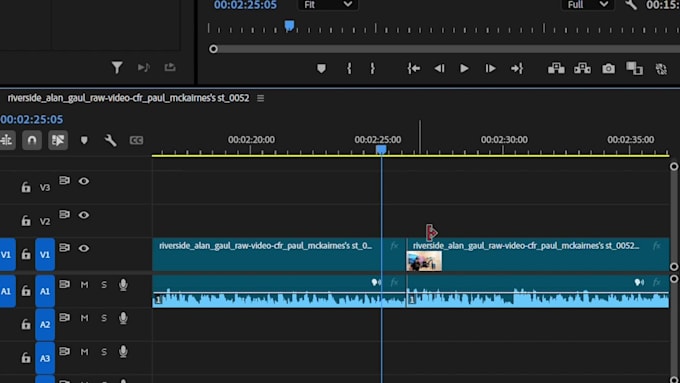This screenshot has width=680, height=383.
Task: Add a marker in the Program monitor
Action: tap(321, 69)
